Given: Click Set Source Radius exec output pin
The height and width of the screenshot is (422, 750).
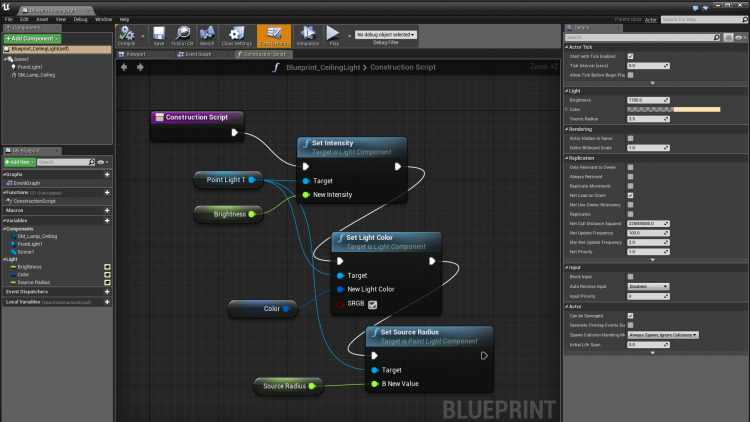Looking at the screenshot, I should pos(484,355).
